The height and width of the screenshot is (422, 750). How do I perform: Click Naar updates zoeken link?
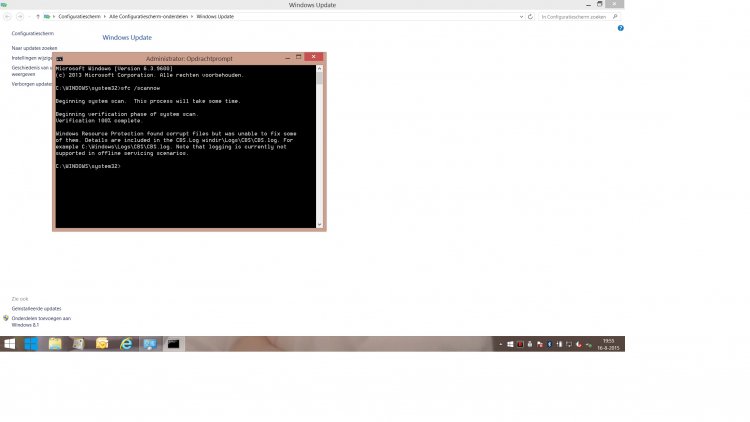pos(34,48)
